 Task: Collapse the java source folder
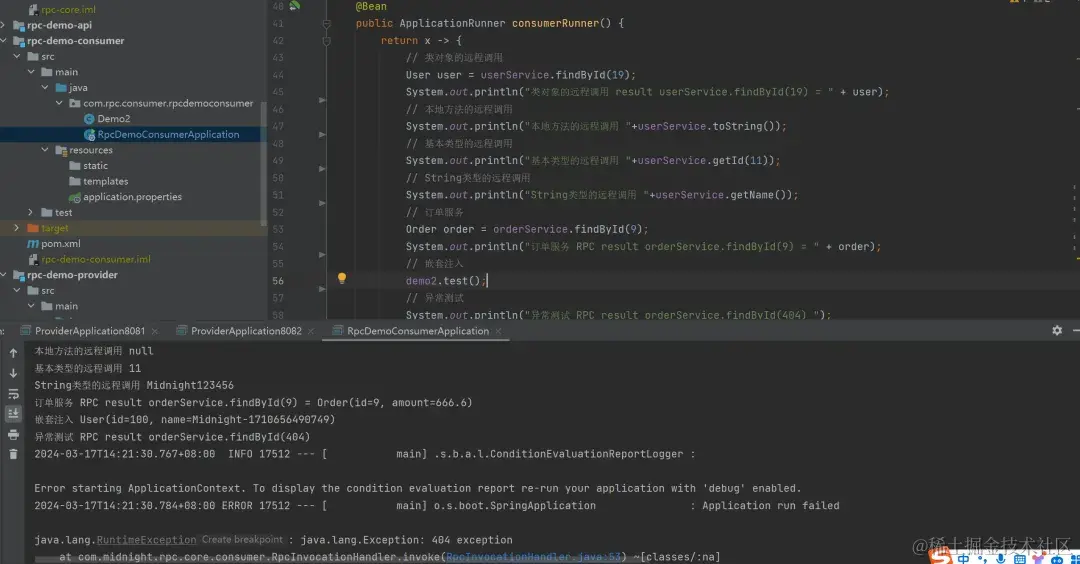click(x=45, y=87)
